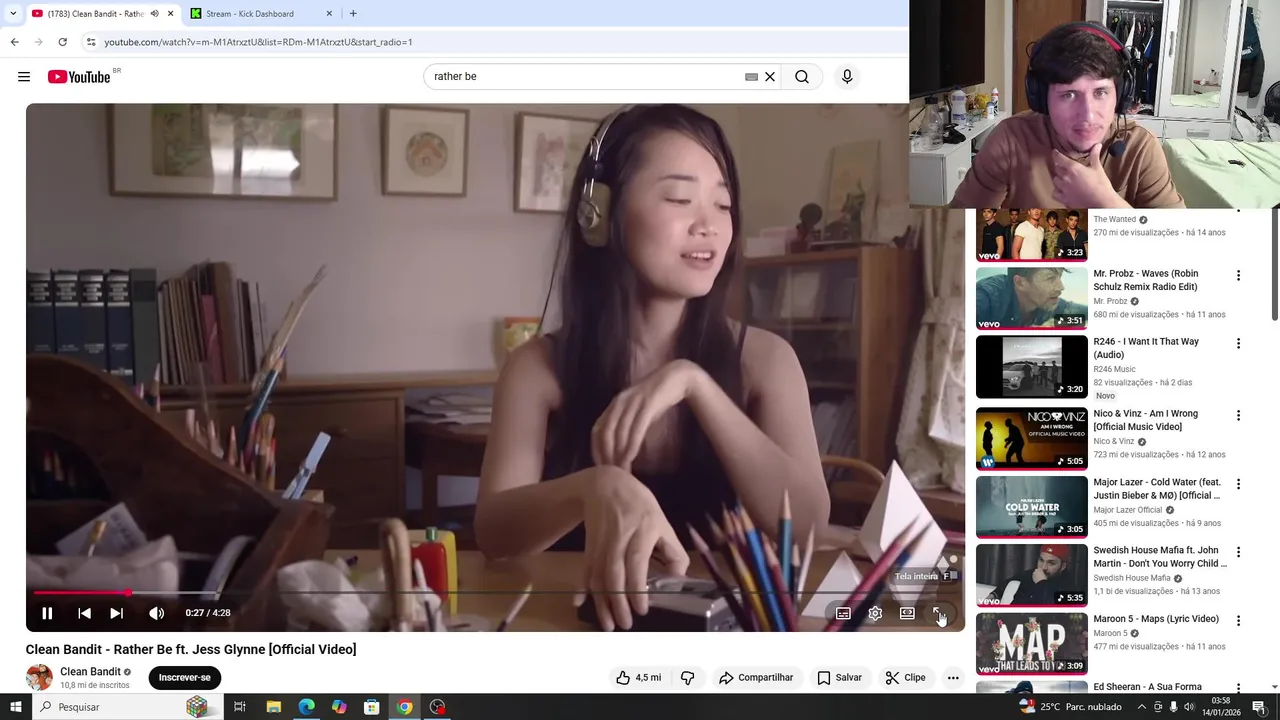
Task: Play Mr. Probz Waves thumbnail
Action: [1031, 298]
